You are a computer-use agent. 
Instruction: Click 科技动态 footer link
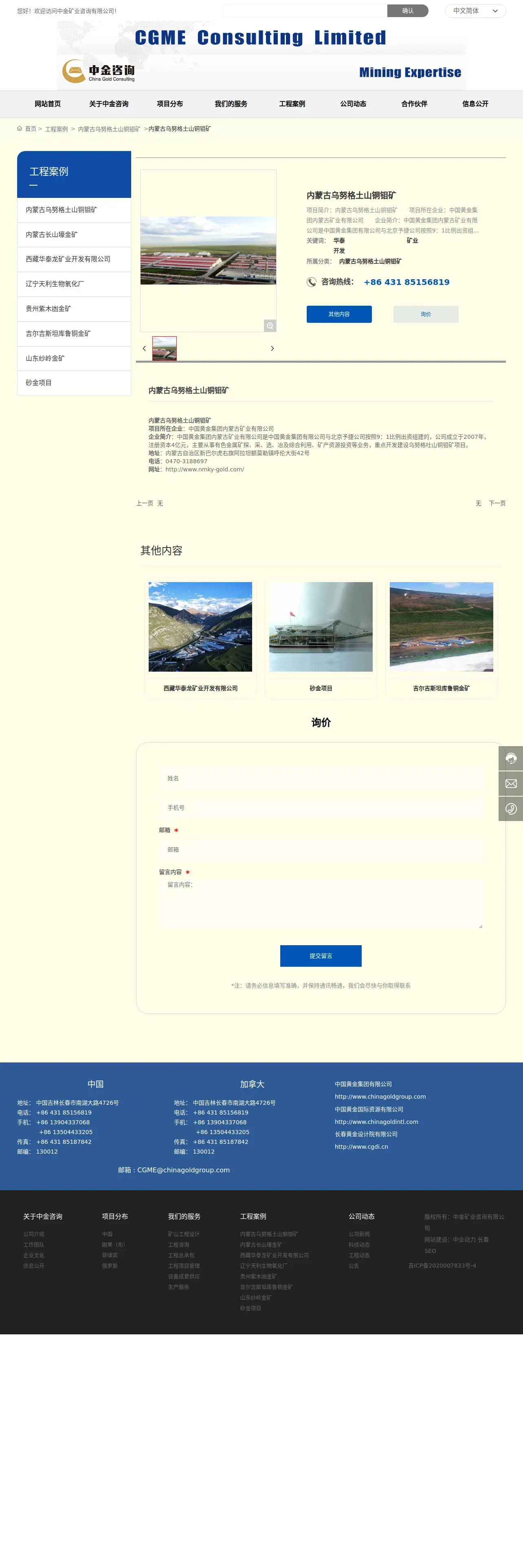pyautogui.click(x=359, y=1245)
